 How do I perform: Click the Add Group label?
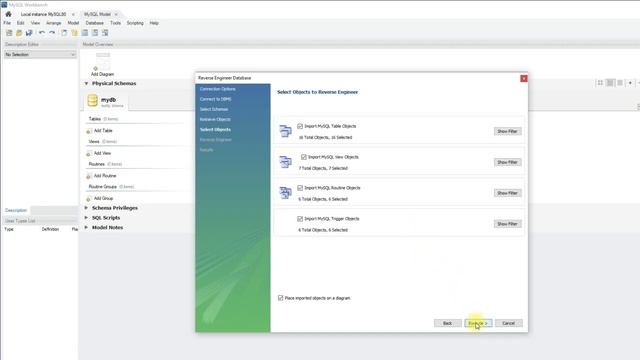pos(104,198)
